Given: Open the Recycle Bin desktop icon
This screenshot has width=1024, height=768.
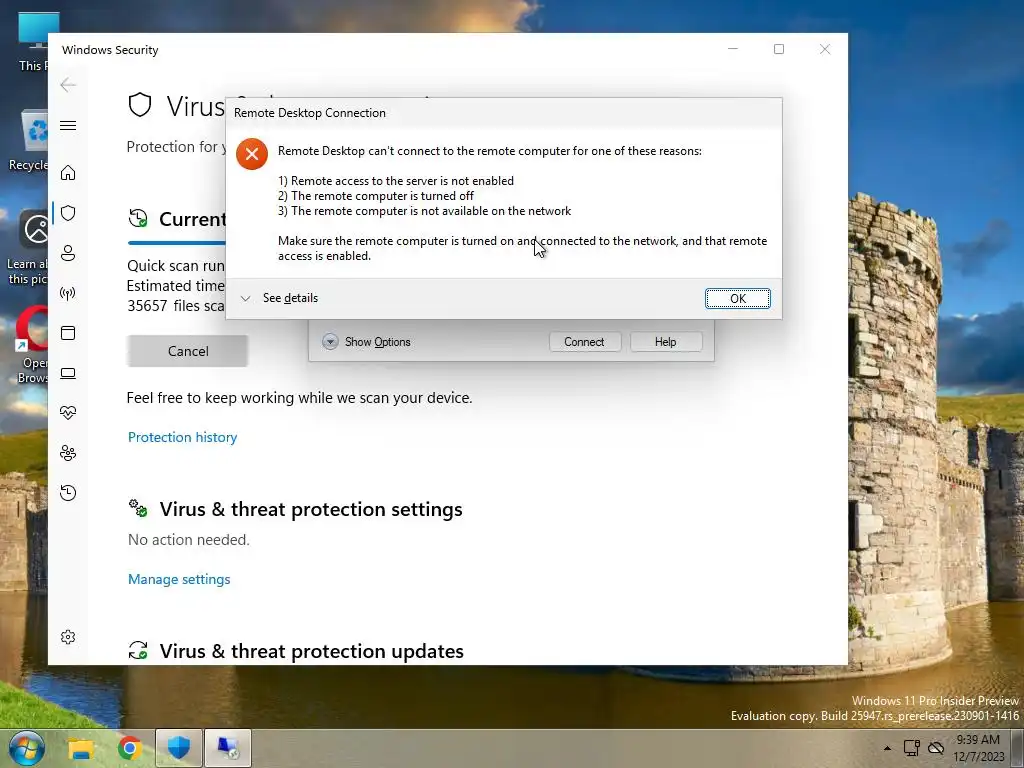Looking at the screenshot, I should [29, 140].
